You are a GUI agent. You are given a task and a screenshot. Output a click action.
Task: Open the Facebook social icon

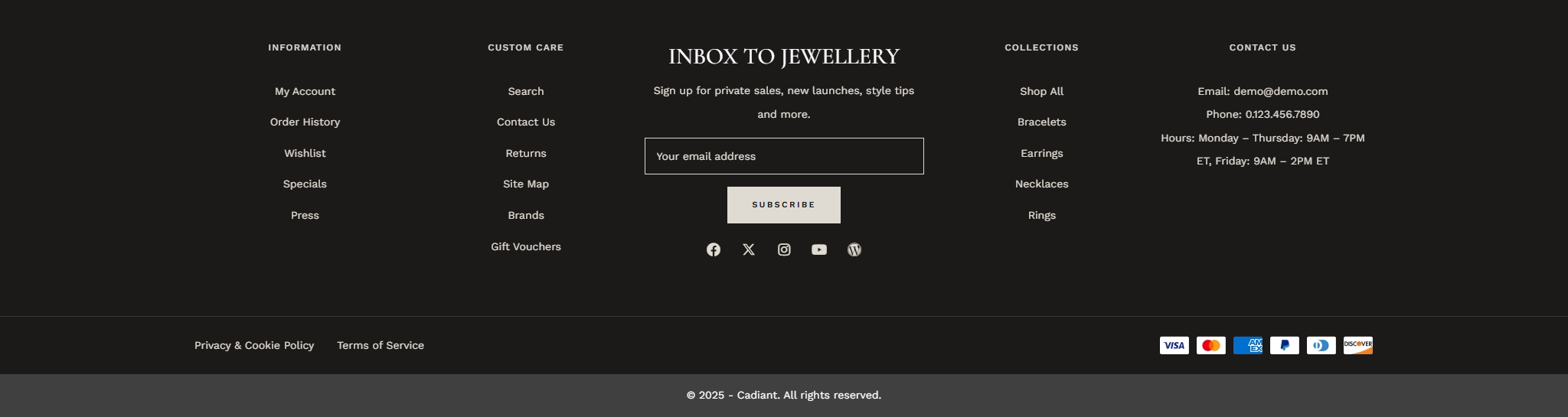click(713, 249)
